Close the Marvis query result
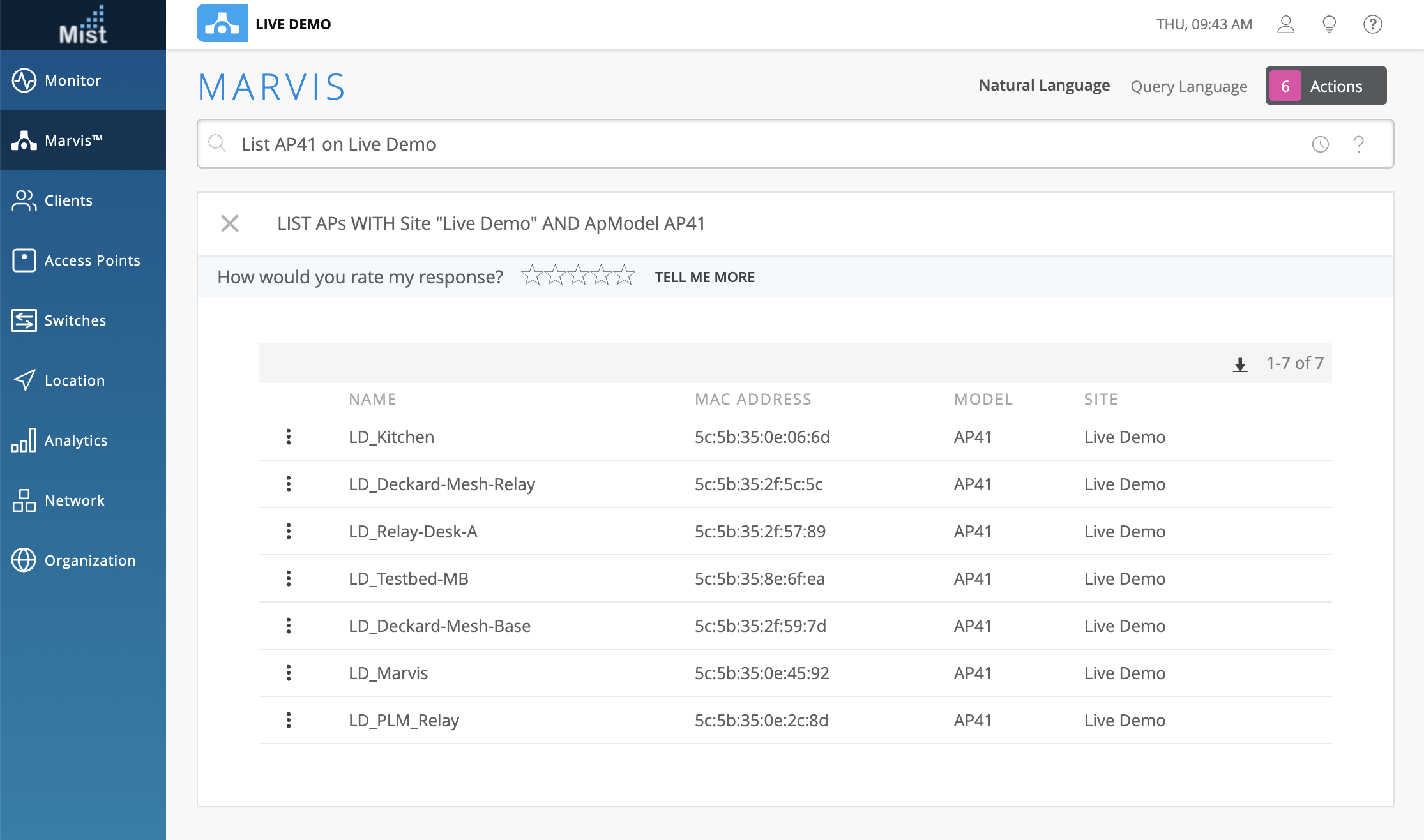This screenshot has height=840, width=1424. pos(230,223)
